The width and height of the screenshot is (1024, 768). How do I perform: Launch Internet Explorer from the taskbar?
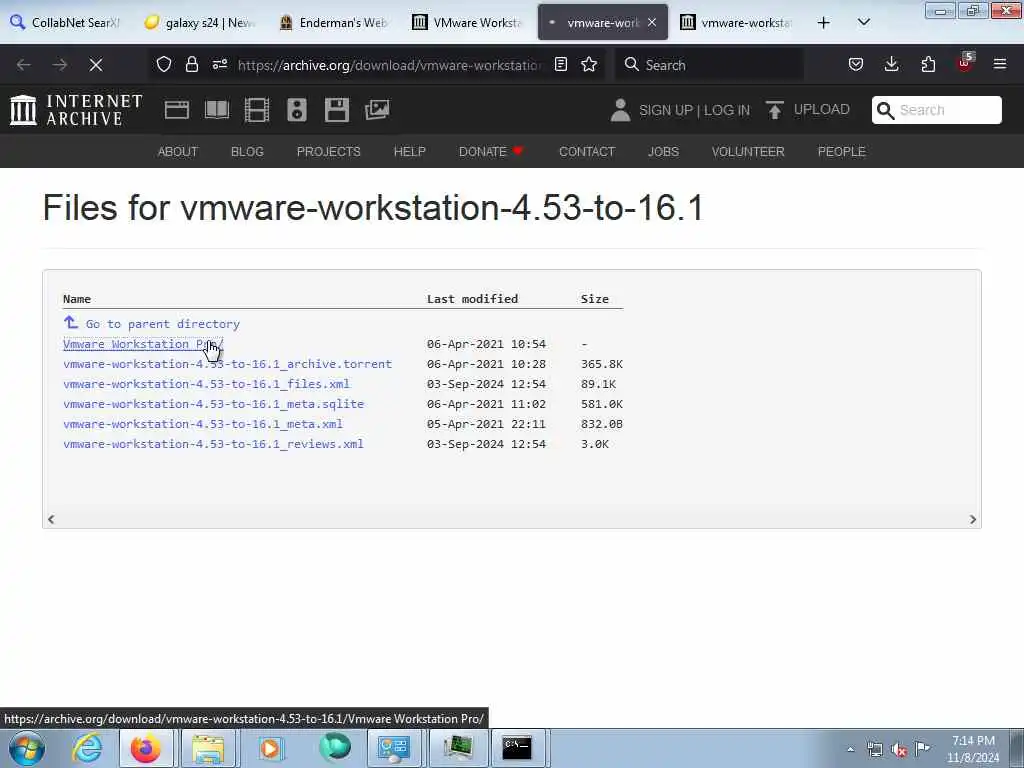87,748
